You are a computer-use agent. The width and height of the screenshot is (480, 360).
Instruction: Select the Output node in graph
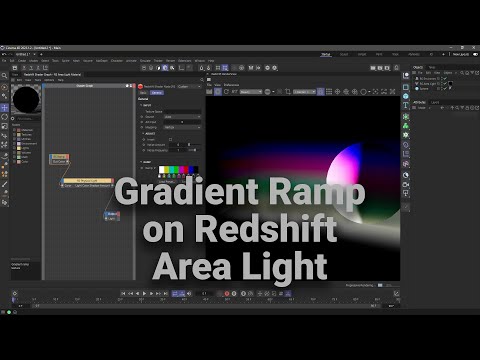112,216
